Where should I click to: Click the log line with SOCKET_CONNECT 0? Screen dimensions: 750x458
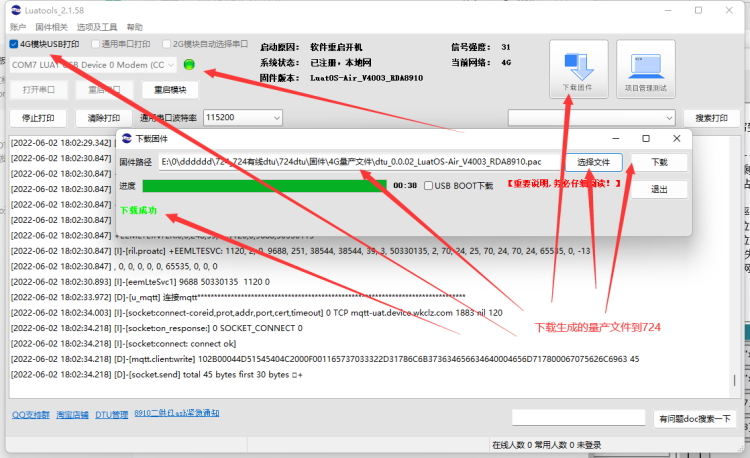(x=157, y=328)
